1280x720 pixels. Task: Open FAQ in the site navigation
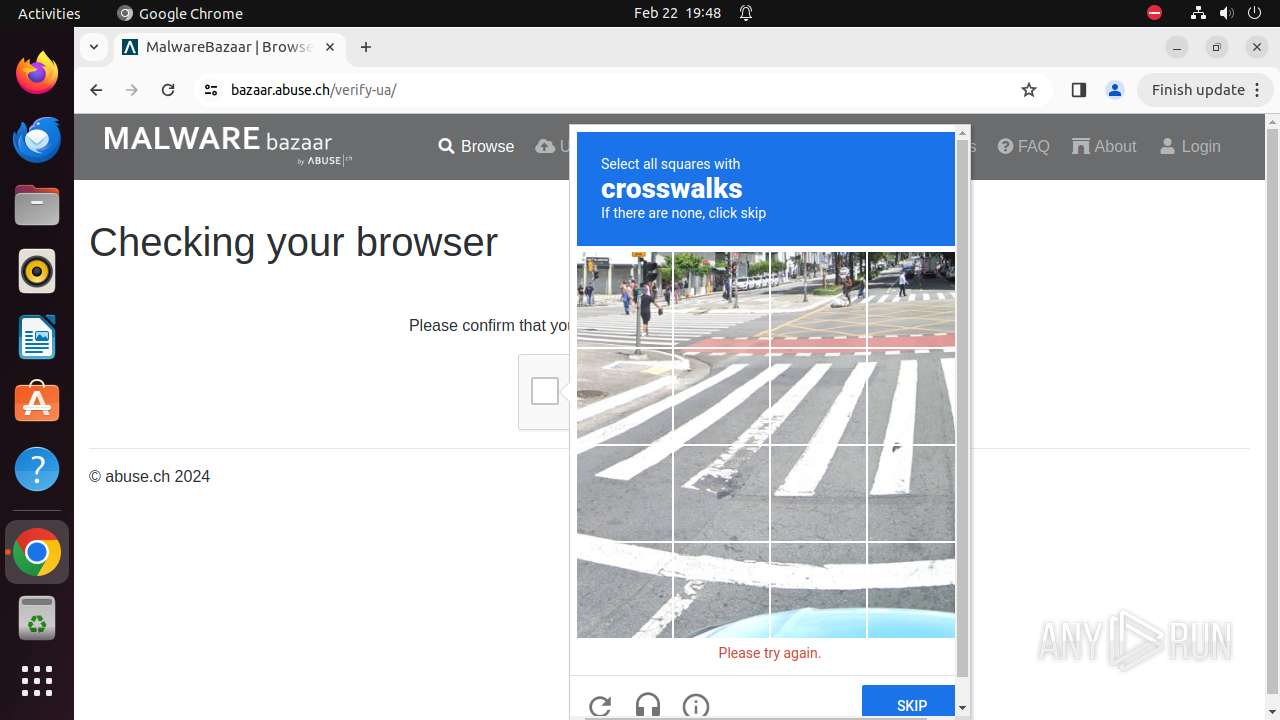(x=1024, y=146)
